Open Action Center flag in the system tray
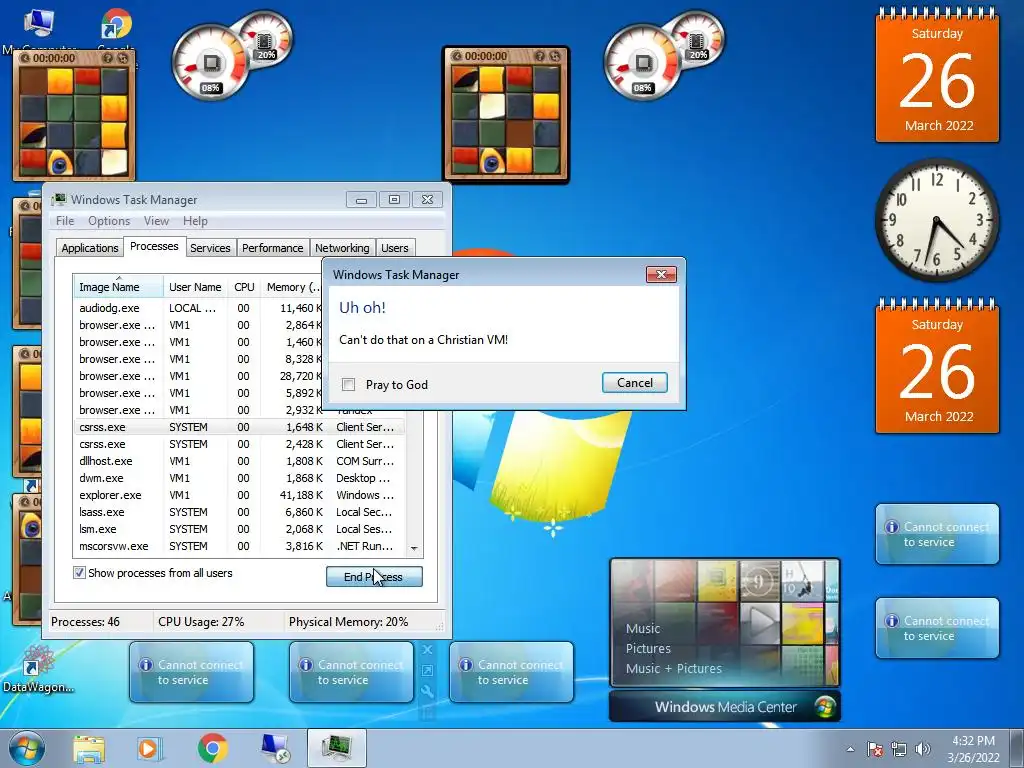This screenshot has height=768, width=1024. point(875,749)
